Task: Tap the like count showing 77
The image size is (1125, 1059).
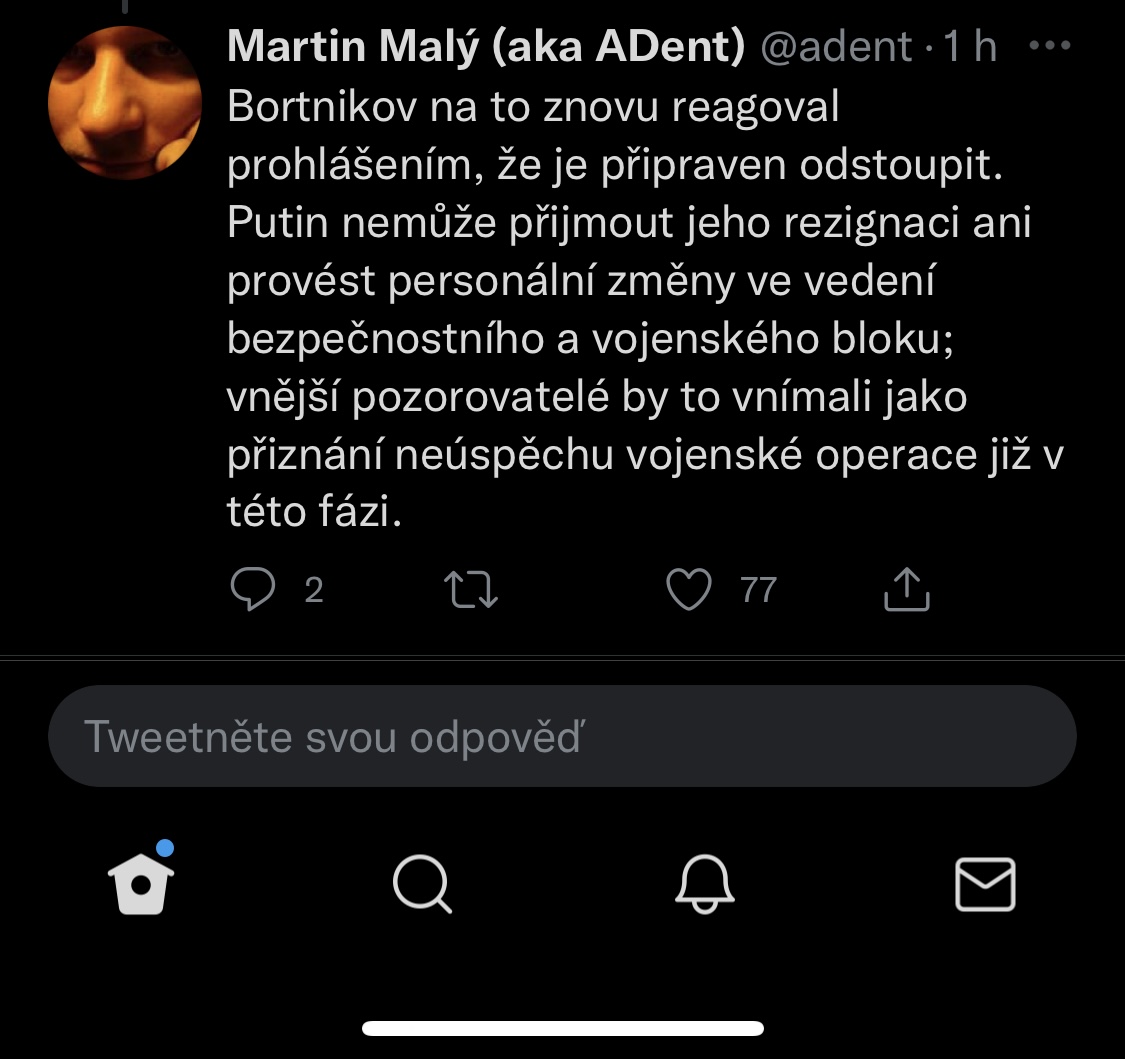Action: tap(758, 591)
